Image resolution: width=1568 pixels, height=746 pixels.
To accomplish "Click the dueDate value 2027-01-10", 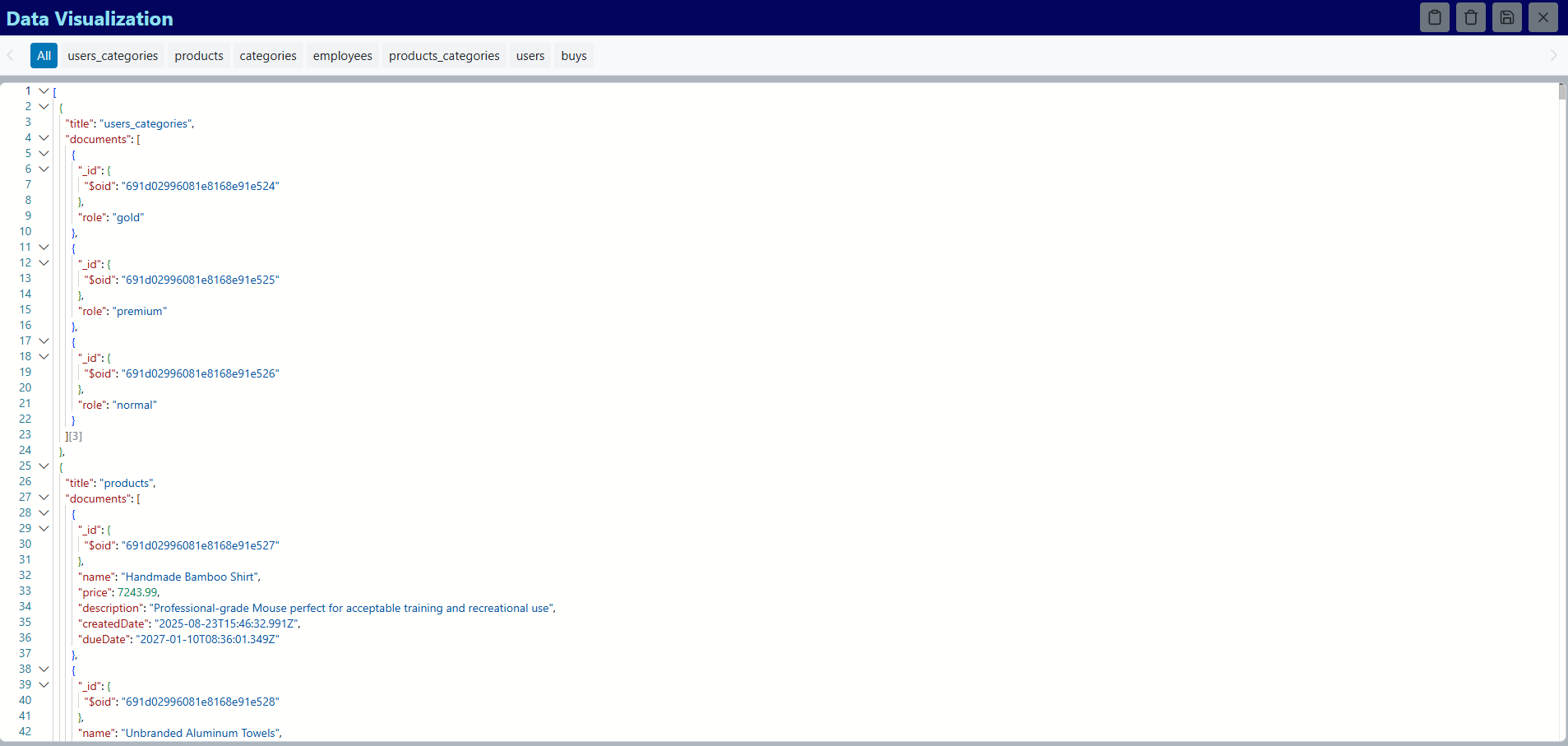I will click(207, 639).
